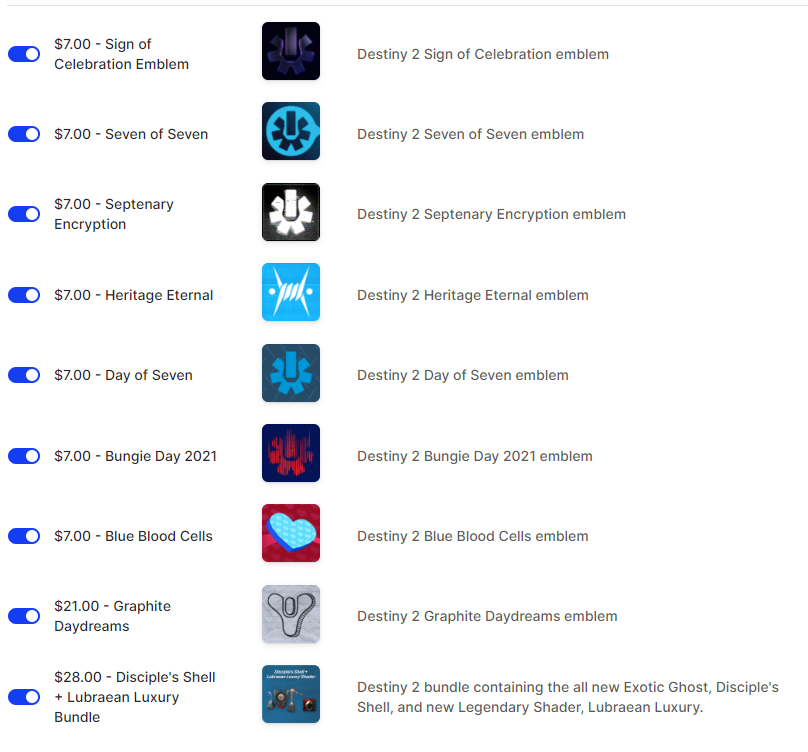
Task: Disable the Seven of Seven toggle
Action: [23, 133]
